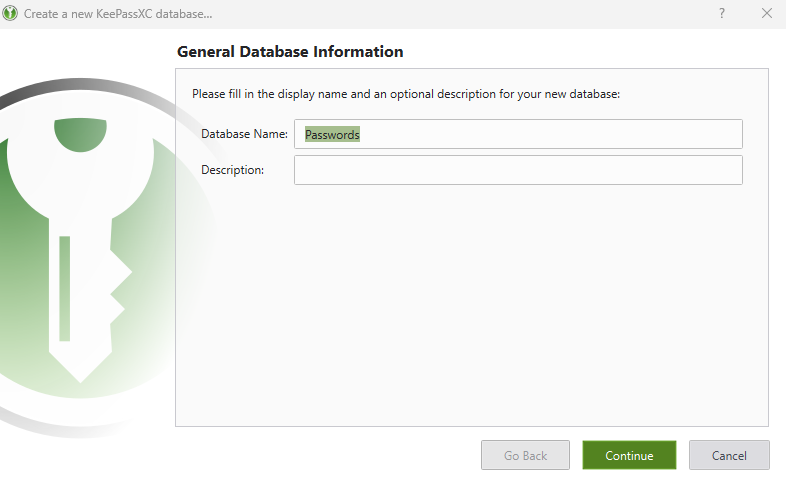Click the empty middle area of title bar
Screen dimensions: 786x482
450,14
